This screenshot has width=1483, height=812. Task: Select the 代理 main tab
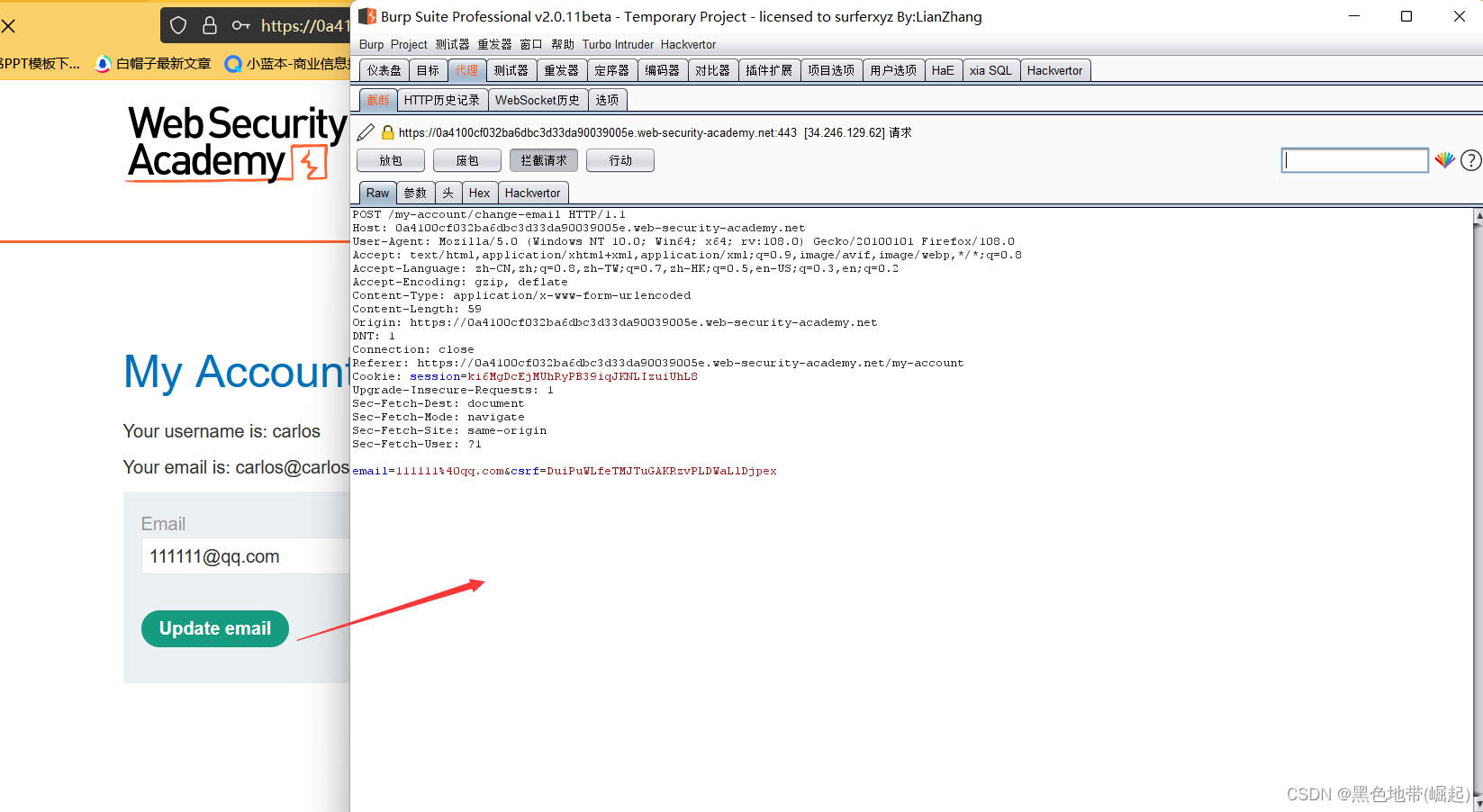point(467,70)
